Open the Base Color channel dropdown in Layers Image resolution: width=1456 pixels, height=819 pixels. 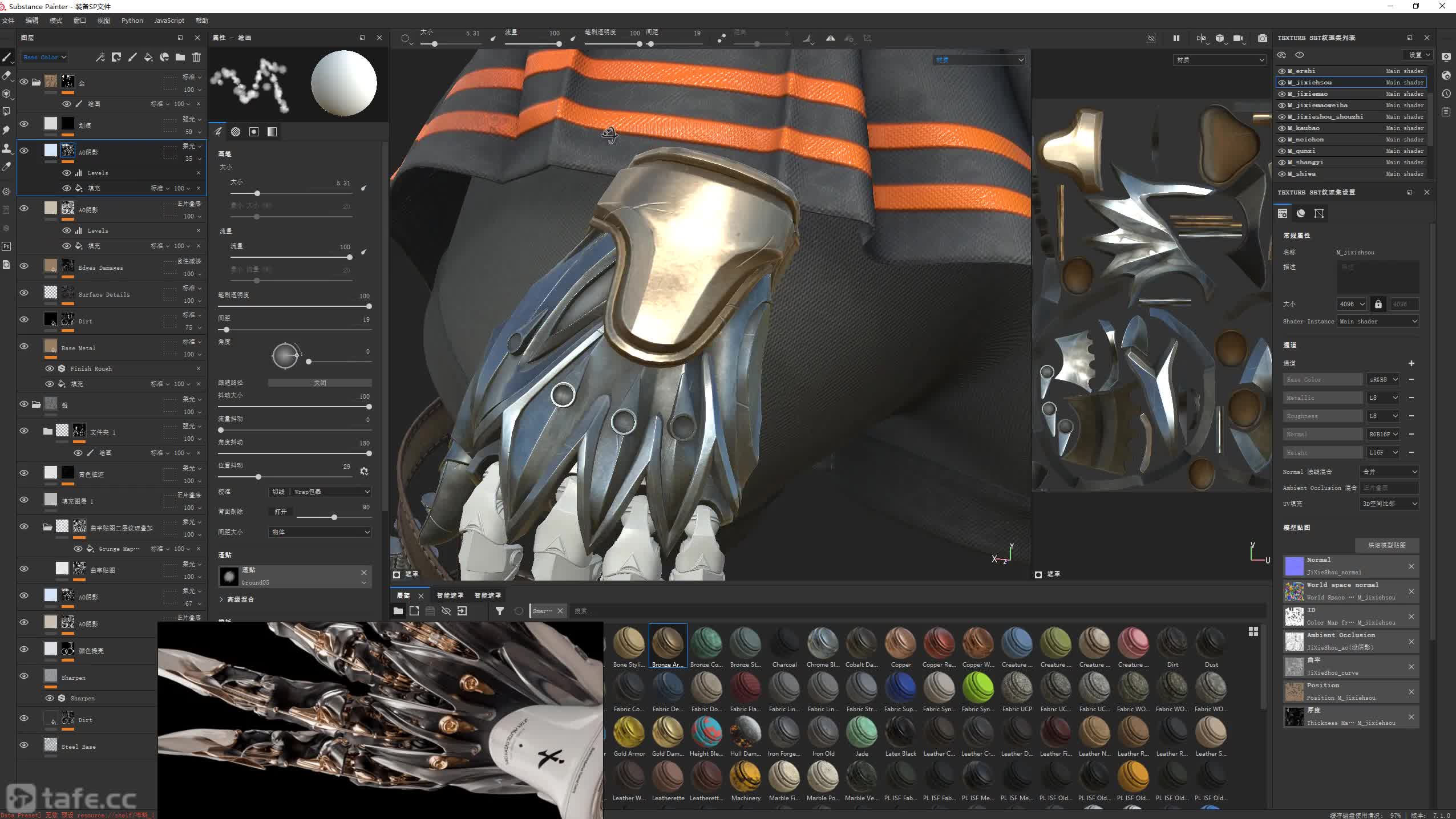pos(45,57)
